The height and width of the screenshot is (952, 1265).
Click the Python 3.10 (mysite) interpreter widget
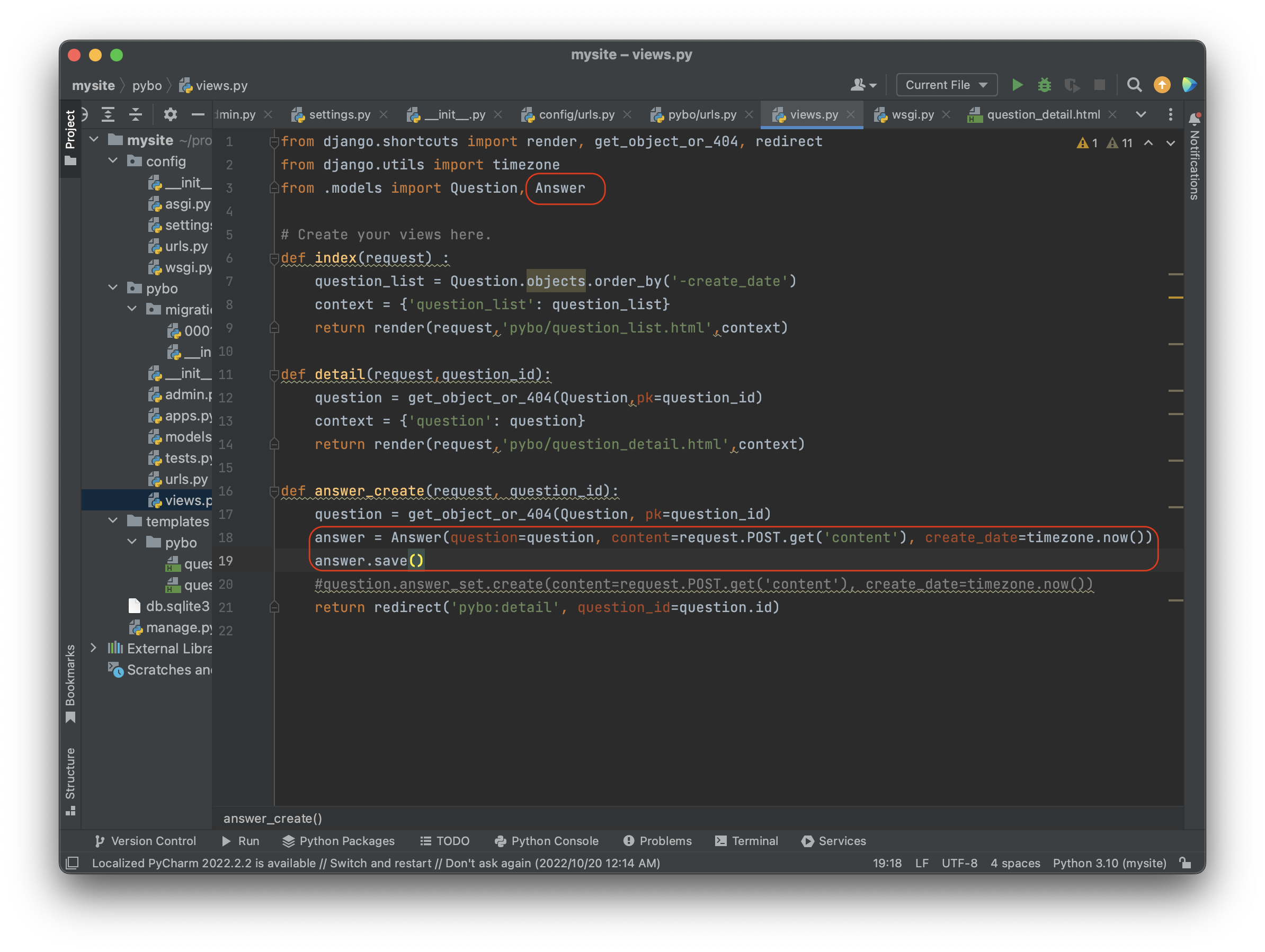(1109, 863)
